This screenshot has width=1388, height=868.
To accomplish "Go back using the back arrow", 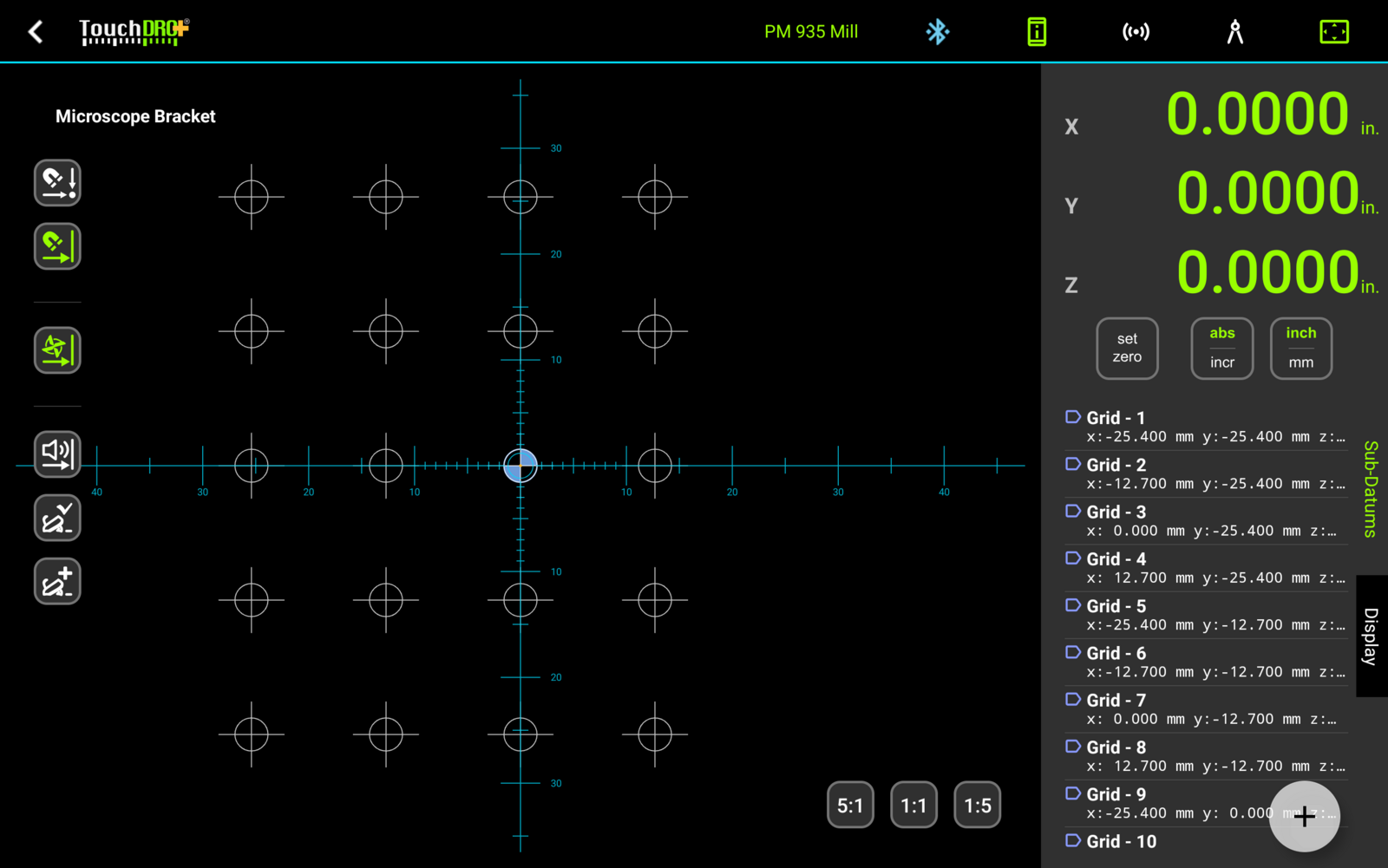I will pyautogui.click(x=36, y=32).
